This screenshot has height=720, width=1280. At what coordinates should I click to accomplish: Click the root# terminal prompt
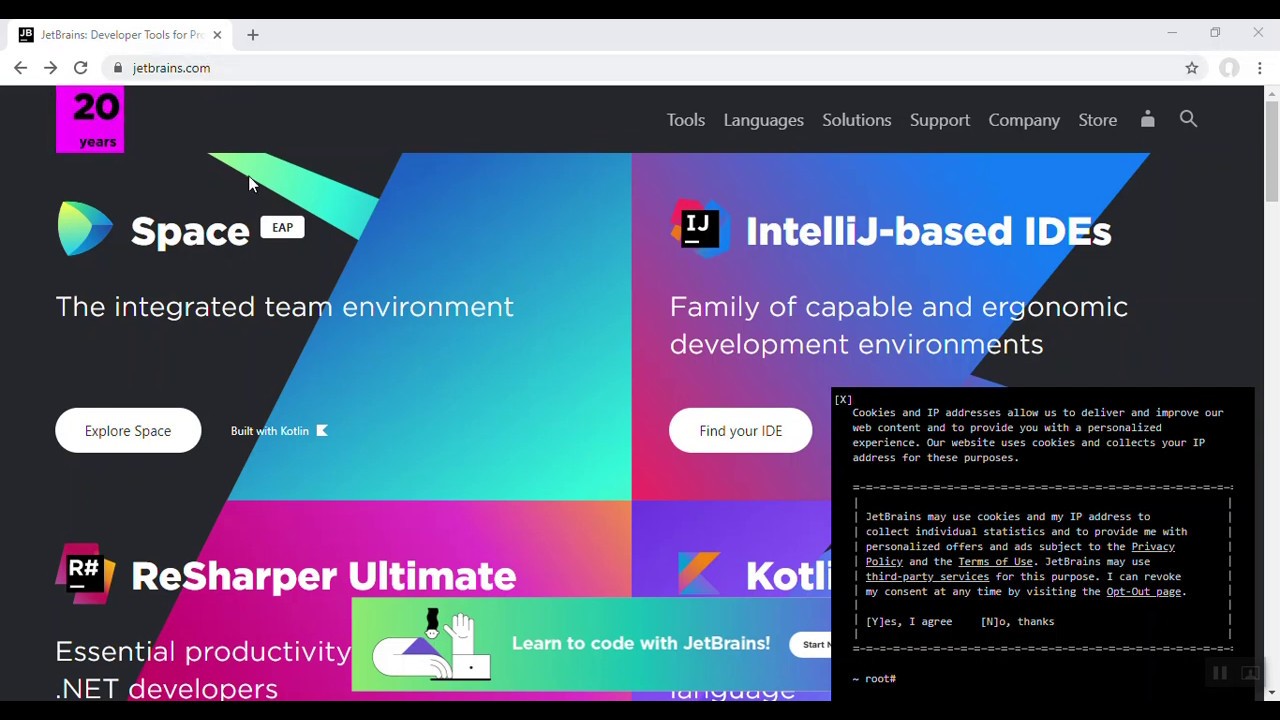875,679
